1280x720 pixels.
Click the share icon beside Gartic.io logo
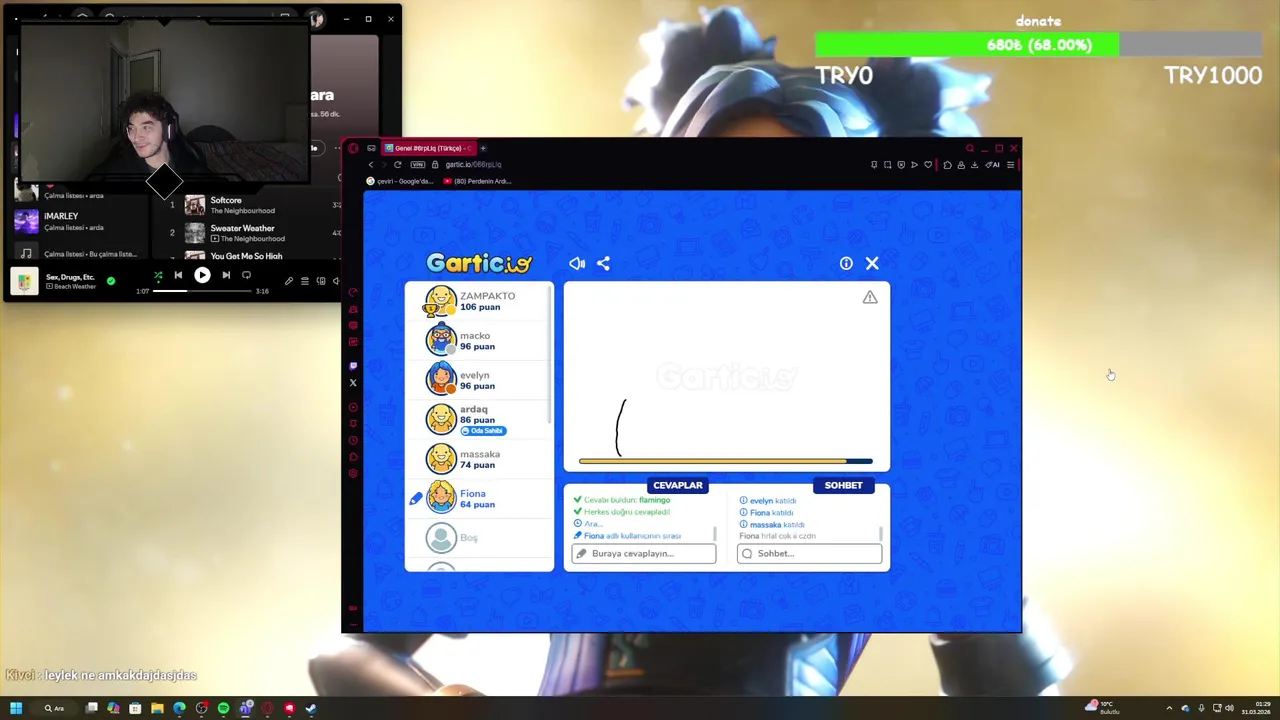(x=603, y=263)
